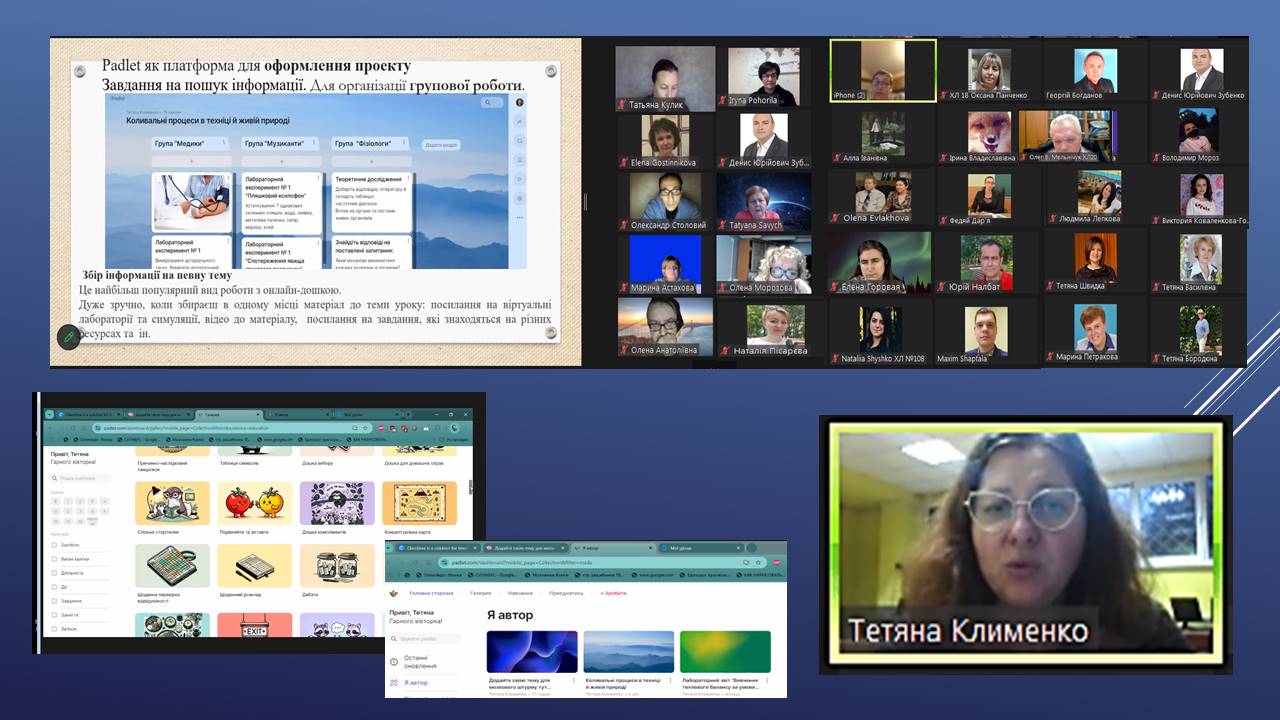Viewport: 1280px width, 720px height.
Task: Click the + Зробити button
Action: pos(613,593)
